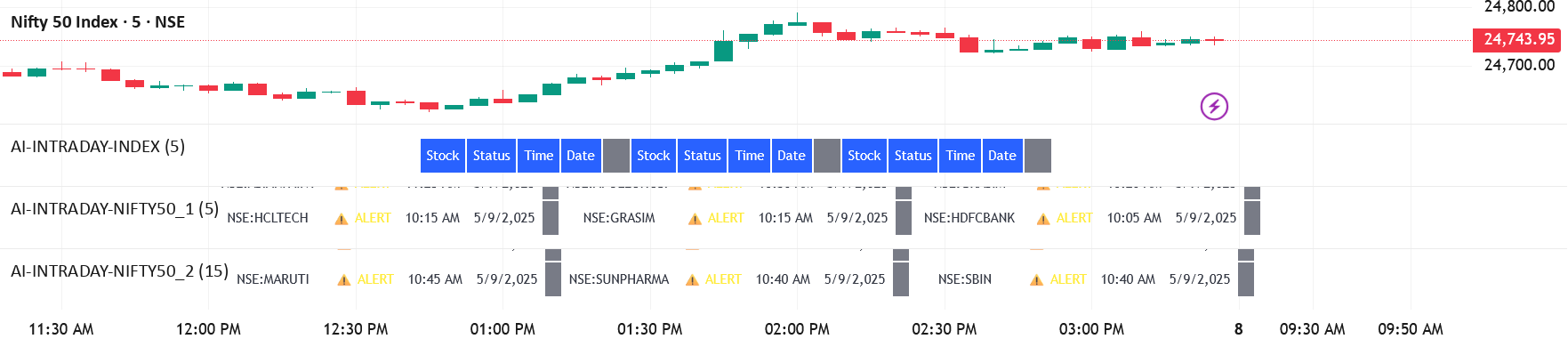1568x347 pixels.
Task: Click the third table's Date header
Action: tap(1002, 156)
